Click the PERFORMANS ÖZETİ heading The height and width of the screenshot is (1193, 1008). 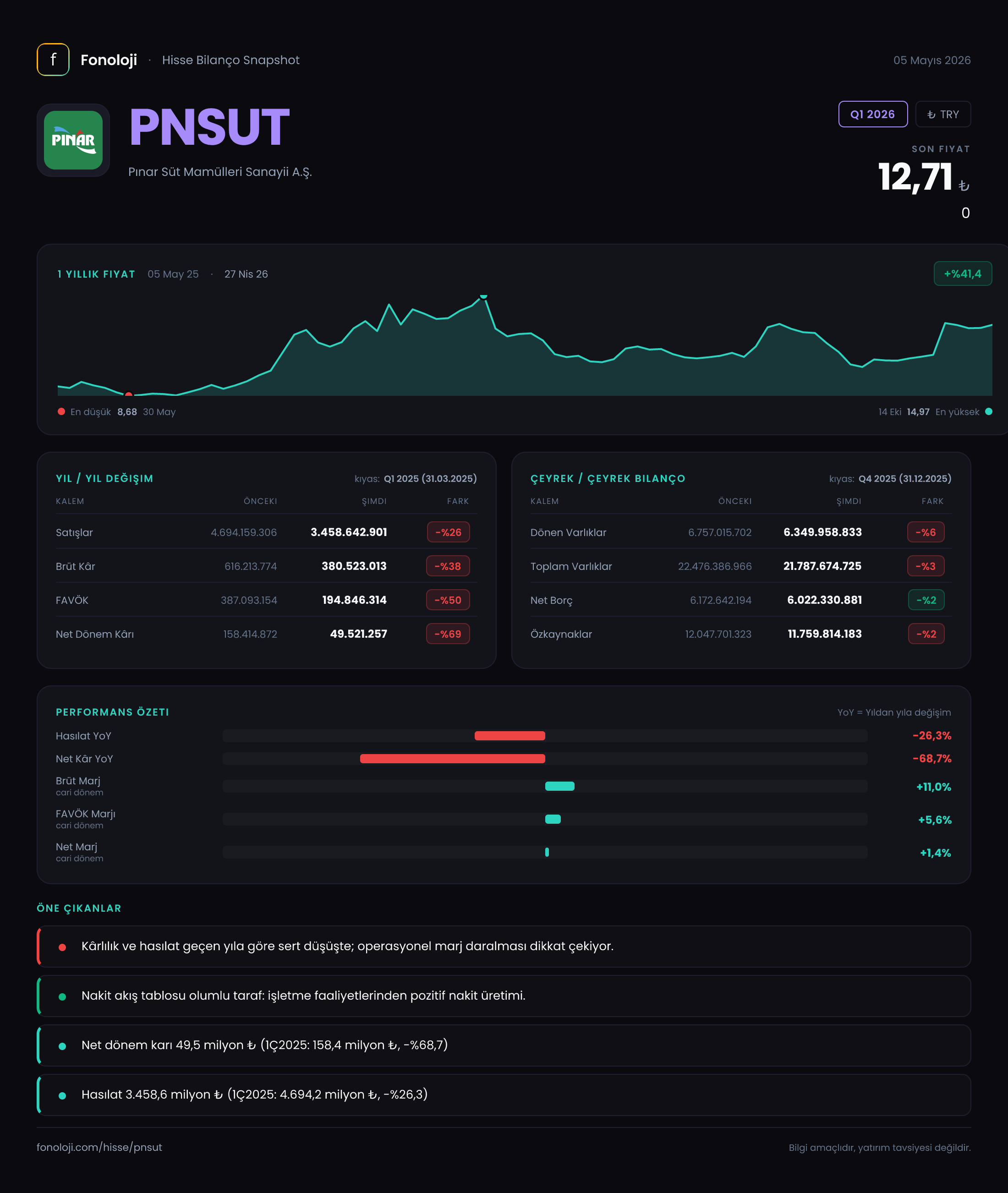pyautogui.click(x=113, y=712)
